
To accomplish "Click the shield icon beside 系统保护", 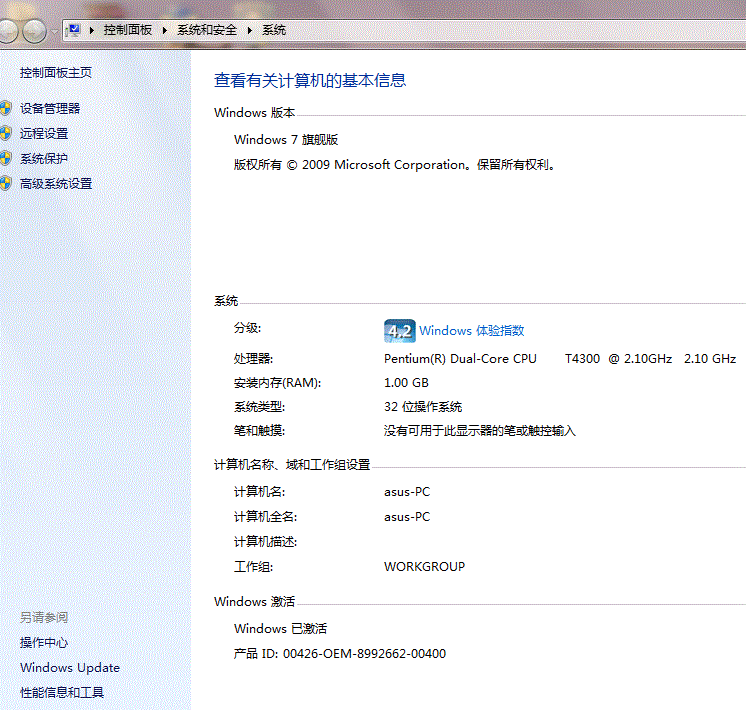I will tap(6, 158).
